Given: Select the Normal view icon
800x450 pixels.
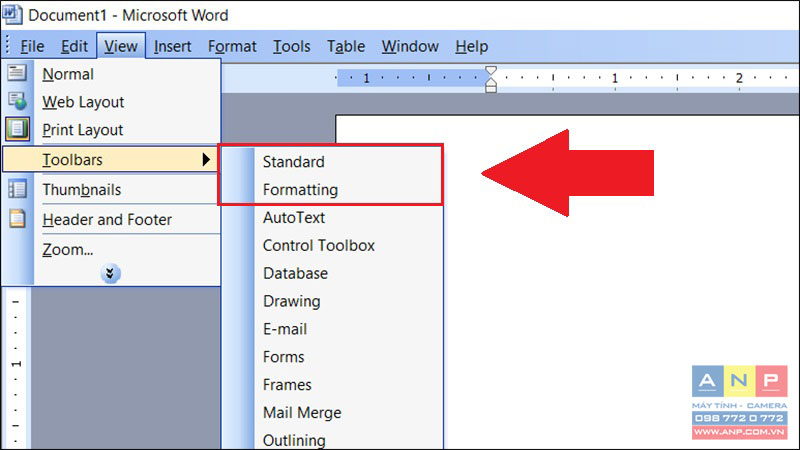Looking at the screenshot, I should [17, 73].
